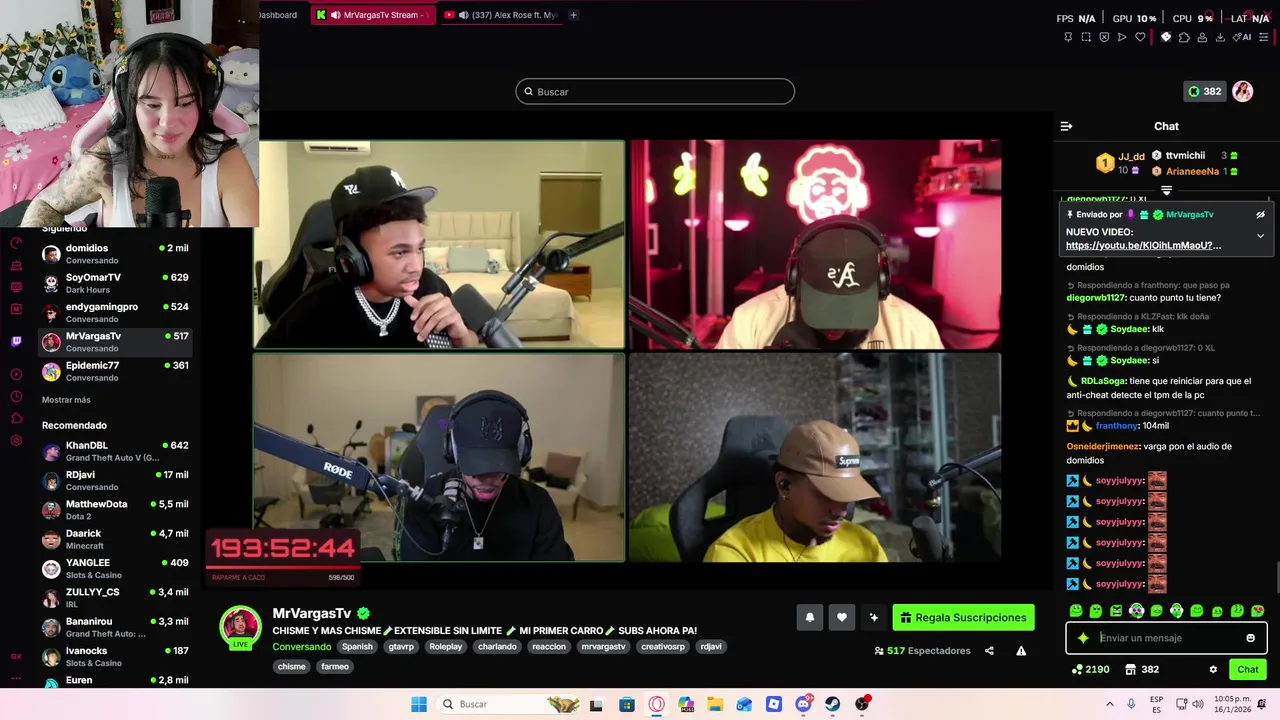
Task: Open the ad blocker shield icon
Action: pos(1104,37)
